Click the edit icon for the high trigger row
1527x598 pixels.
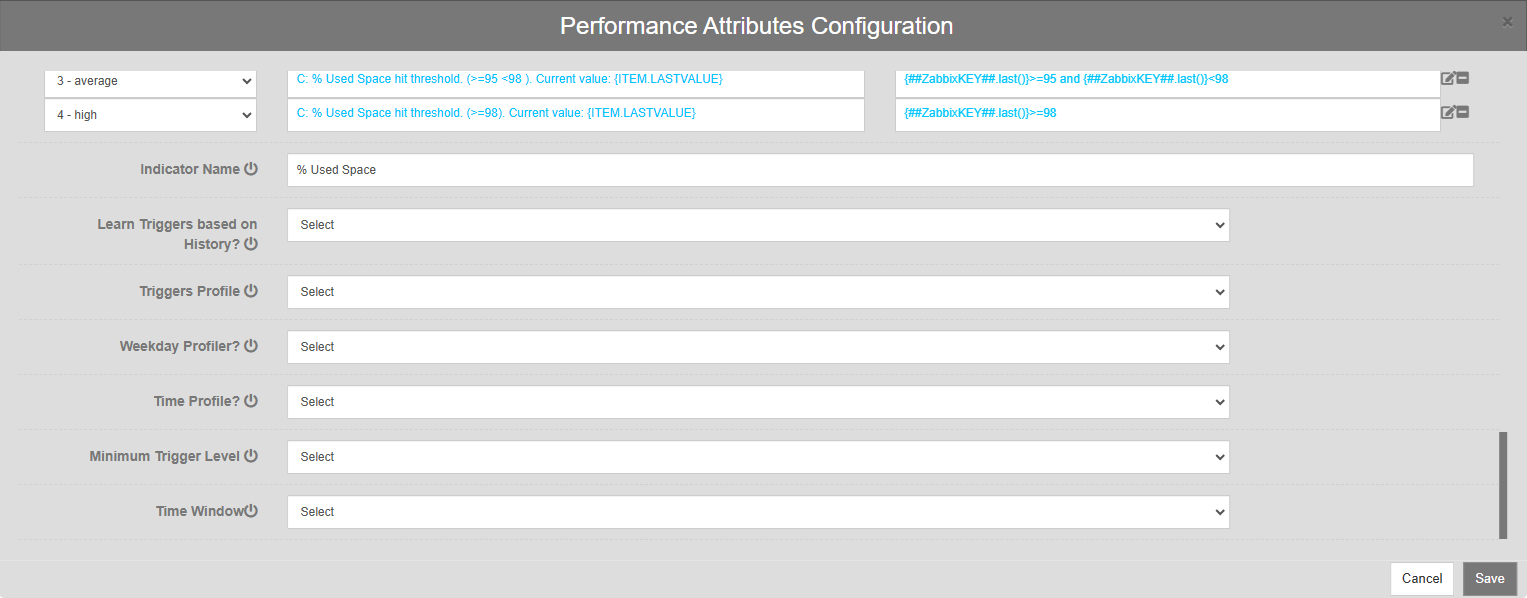click(x=1447, y=113)
